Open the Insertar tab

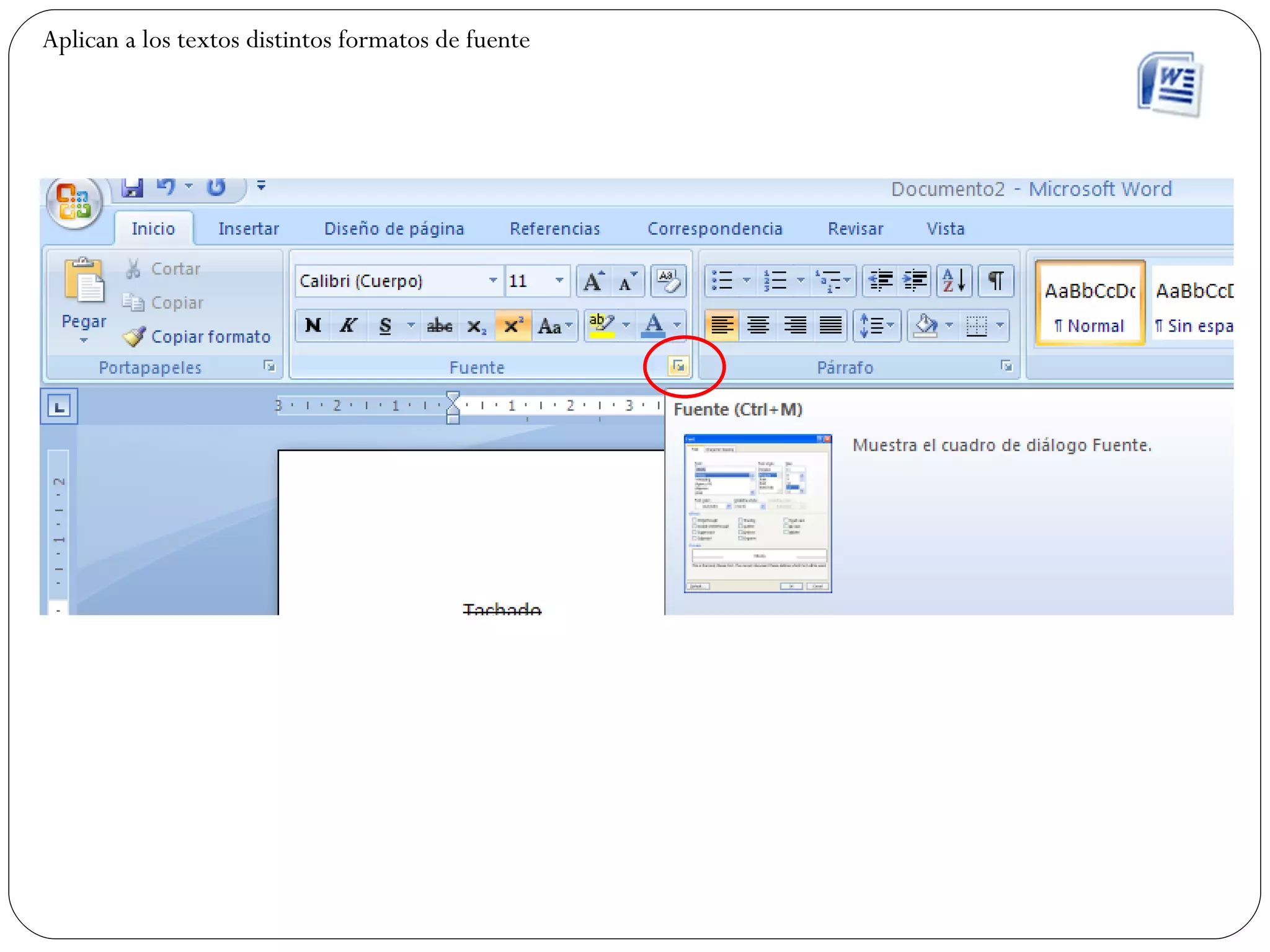[249, 229]
